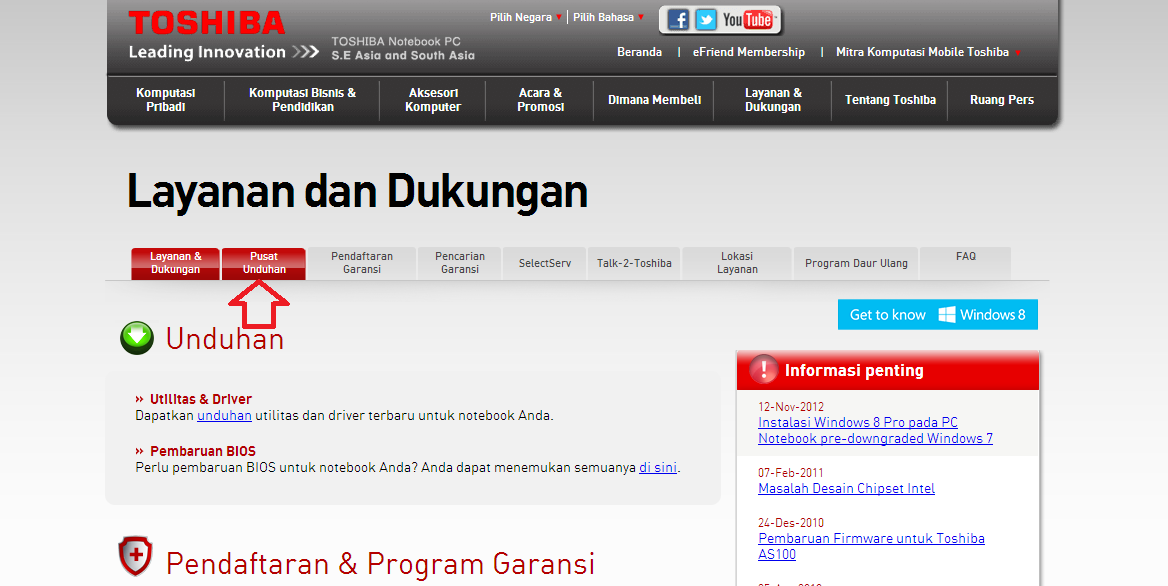The width and height of the screenshot is (1168, 586).
Task: Open the Twitter icon link
Action: (x=705, y=19)
